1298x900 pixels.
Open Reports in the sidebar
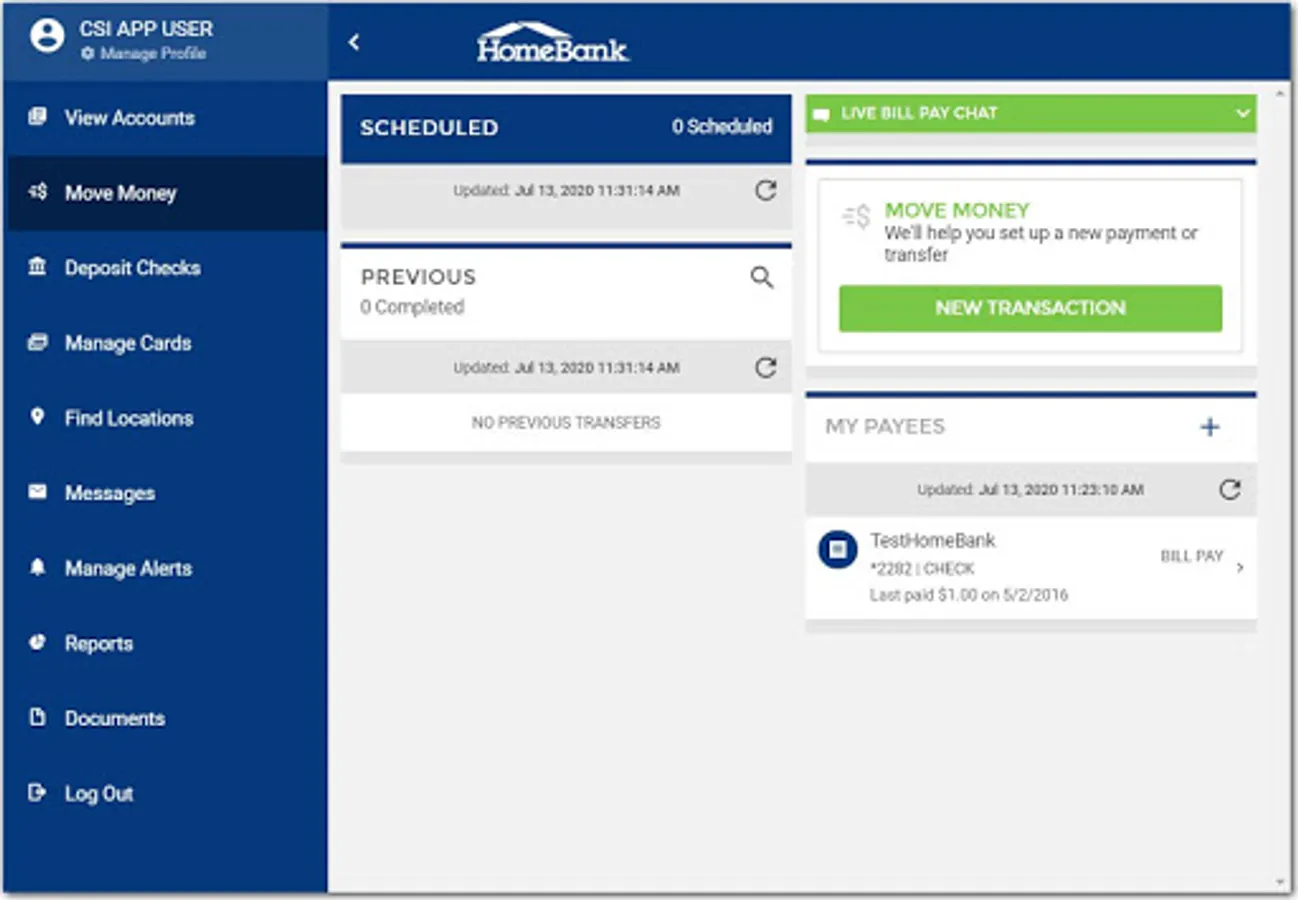coord(167,643)
